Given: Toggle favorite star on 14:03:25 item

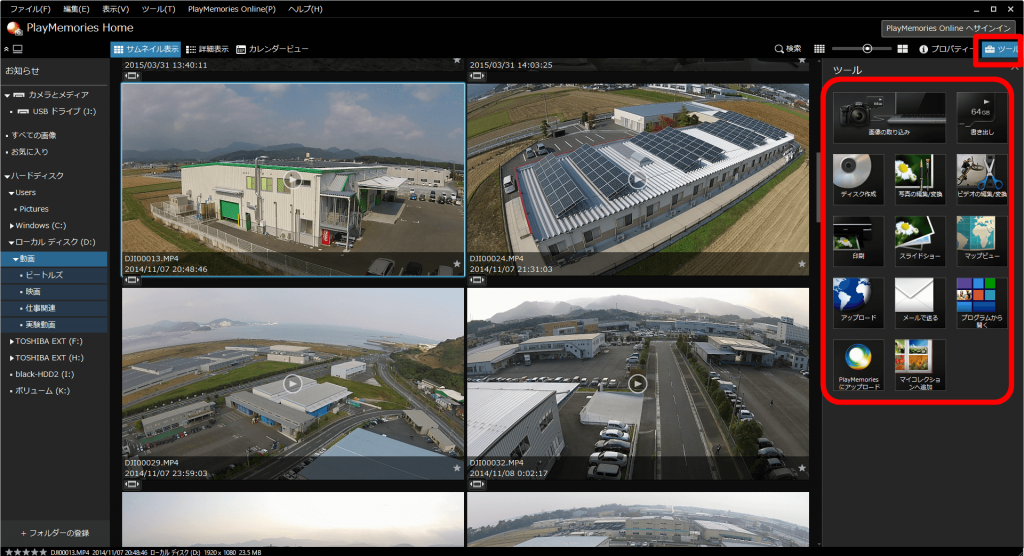Looking at the screenshot, I should (x=802, y=61).
